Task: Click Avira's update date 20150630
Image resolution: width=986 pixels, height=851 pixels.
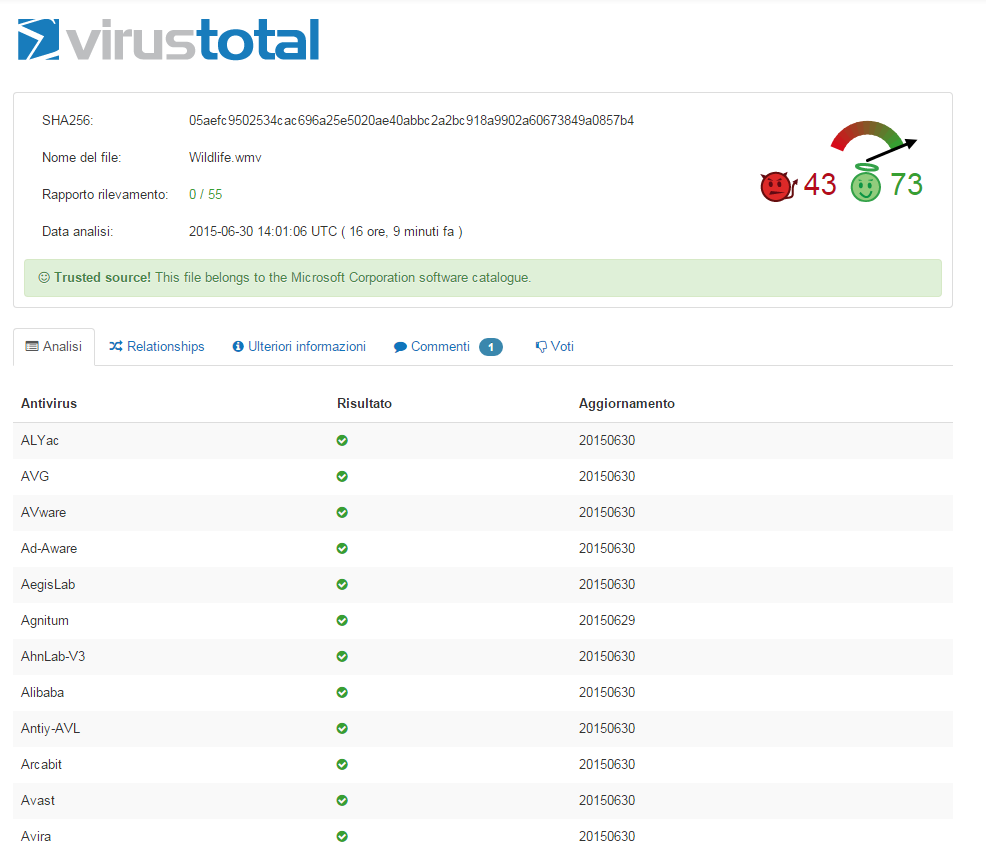Action: click(607, 836)
